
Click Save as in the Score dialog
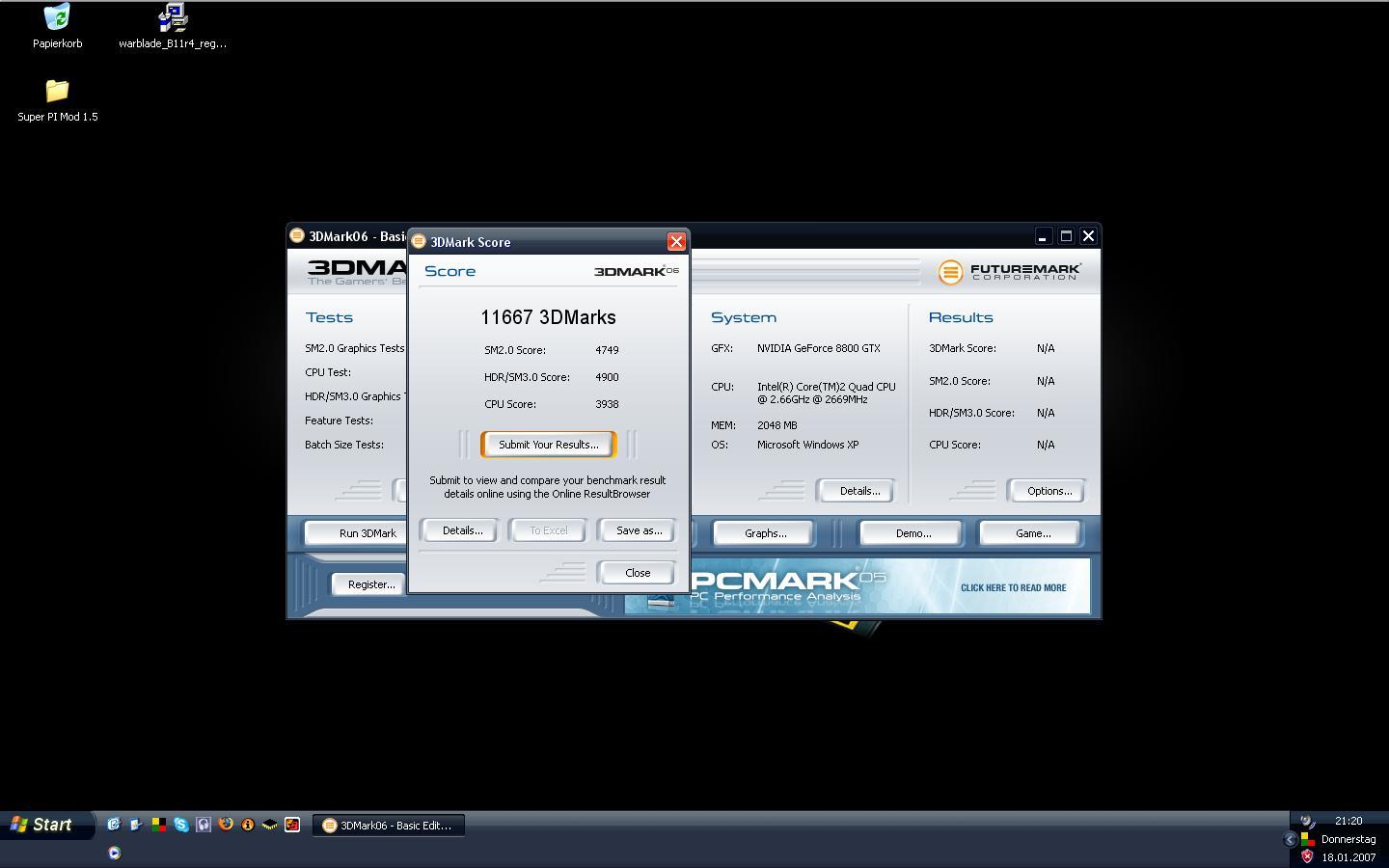639,530
